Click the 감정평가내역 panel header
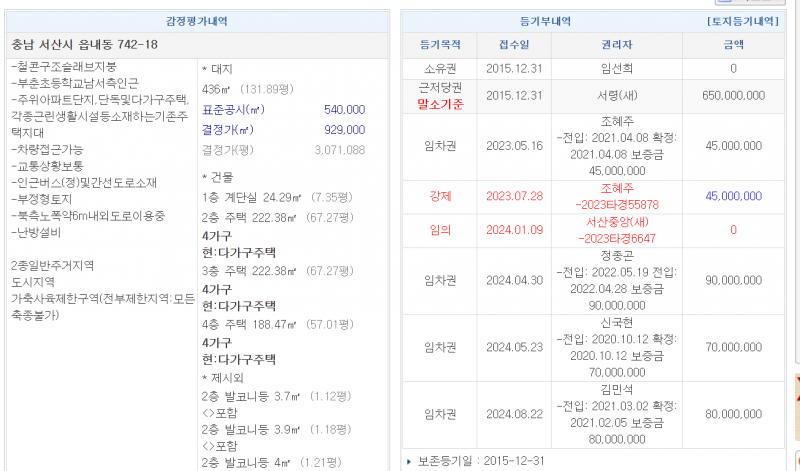 click(197, 20)
